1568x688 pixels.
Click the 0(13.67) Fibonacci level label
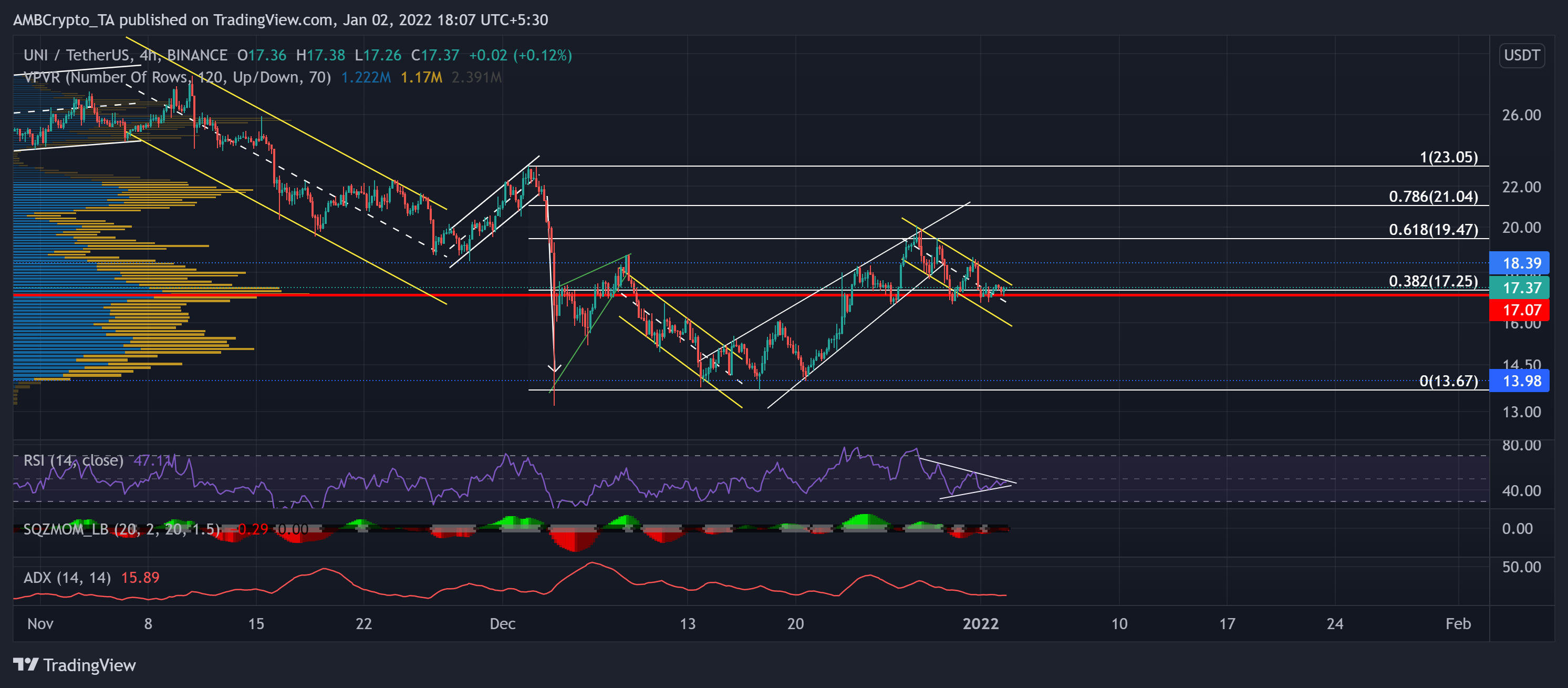pos(1448,381)
